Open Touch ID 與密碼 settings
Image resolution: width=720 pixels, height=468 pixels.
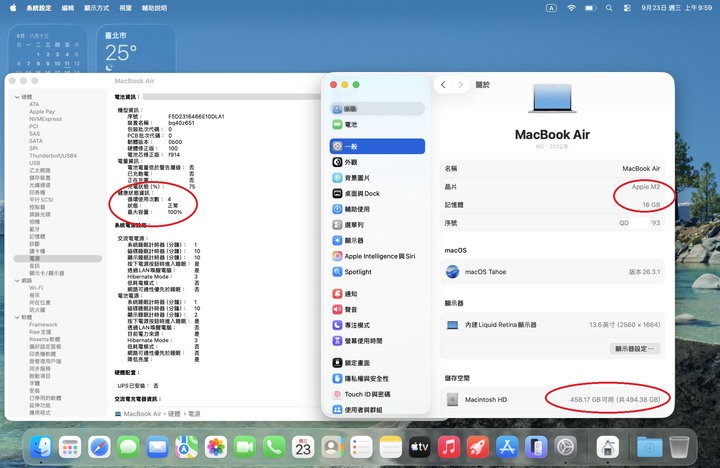click(x=377, y=394)
